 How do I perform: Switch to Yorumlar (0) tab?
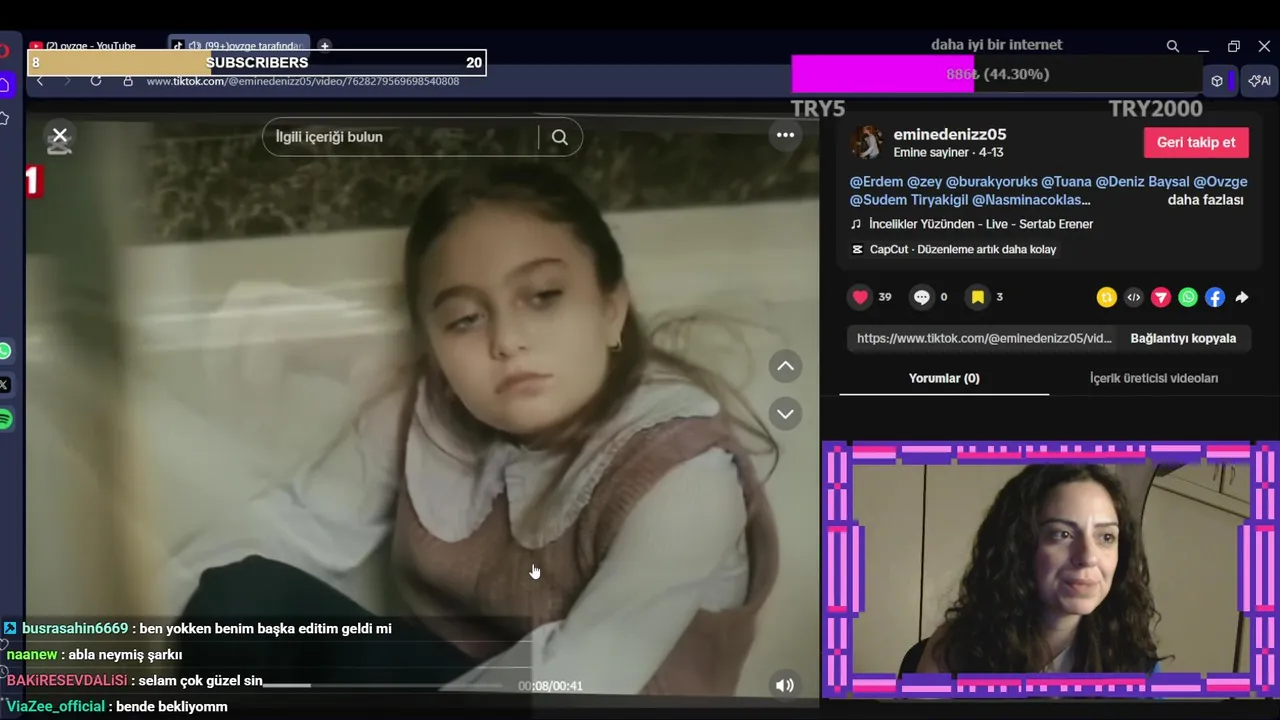pyautogui.click(x=944, y=378)
